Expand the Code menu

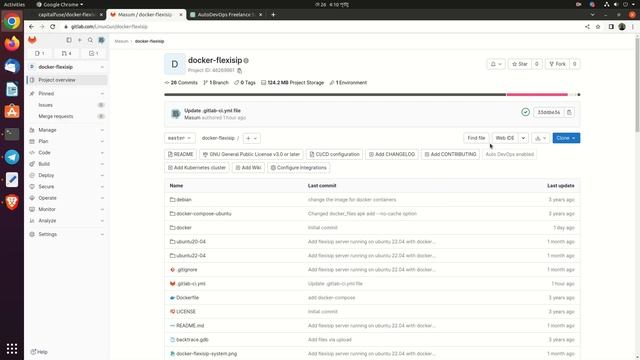pos(67,153)
